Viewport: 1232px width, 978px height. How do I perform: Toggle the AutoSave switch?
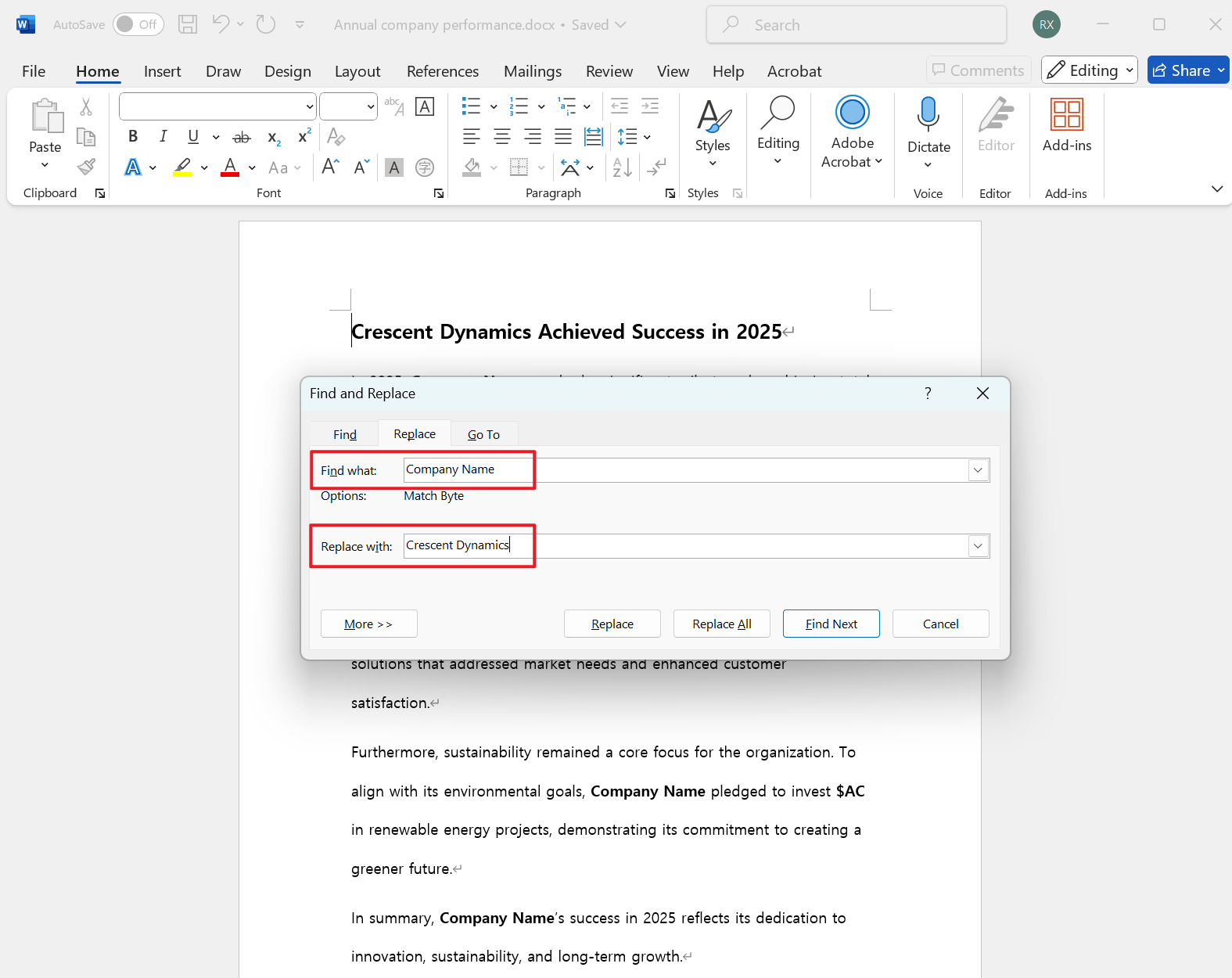click(x=138, y=24)
